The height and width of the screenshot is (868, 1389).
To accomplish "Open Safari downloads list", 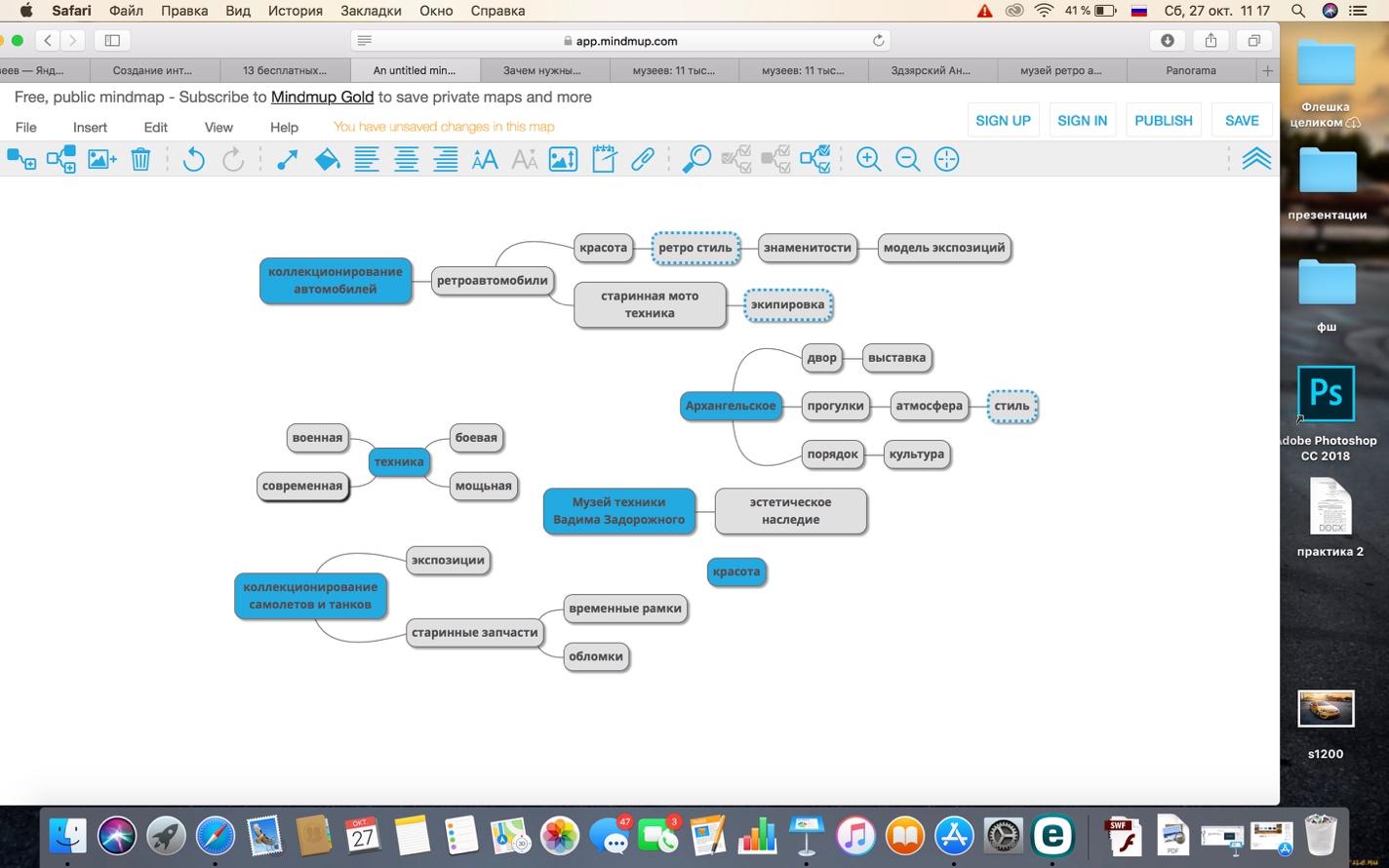I will [x=1168, y=40].
